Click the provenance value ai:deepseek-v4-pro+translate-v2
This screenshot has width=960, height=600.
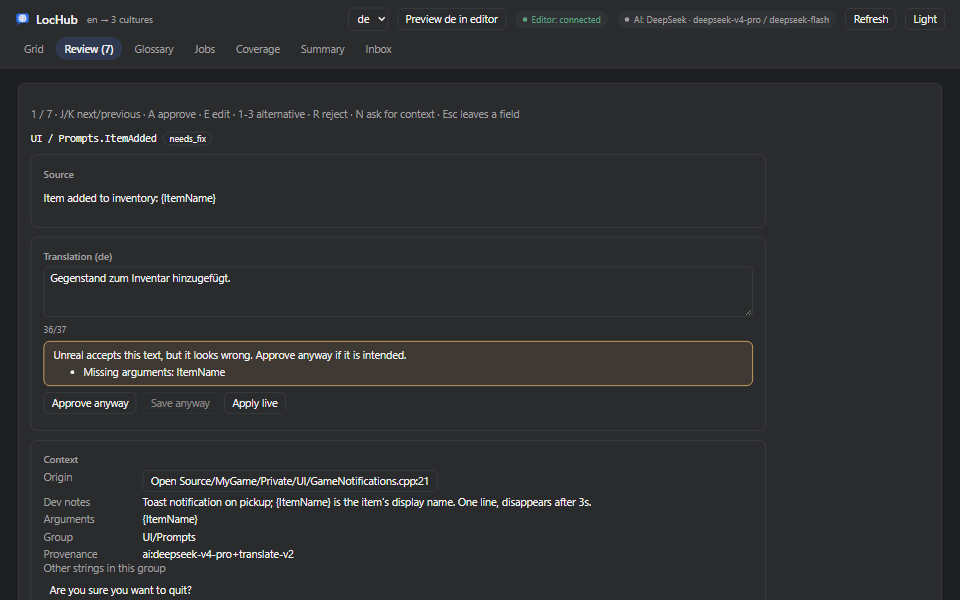218,554
